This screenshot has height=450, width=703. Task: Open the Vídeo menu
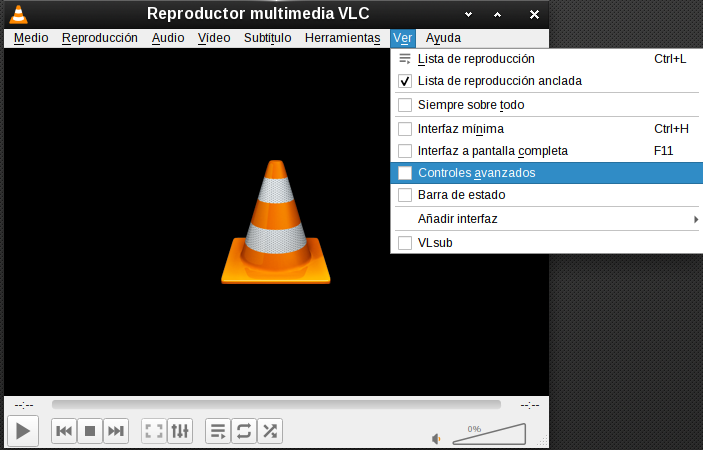[214, 38]
